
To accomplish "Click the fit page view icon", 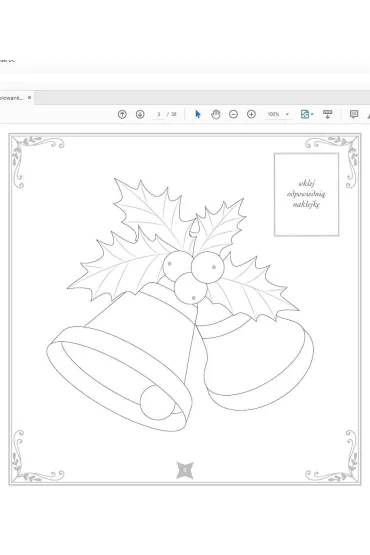I will click(x=304, y=114).
